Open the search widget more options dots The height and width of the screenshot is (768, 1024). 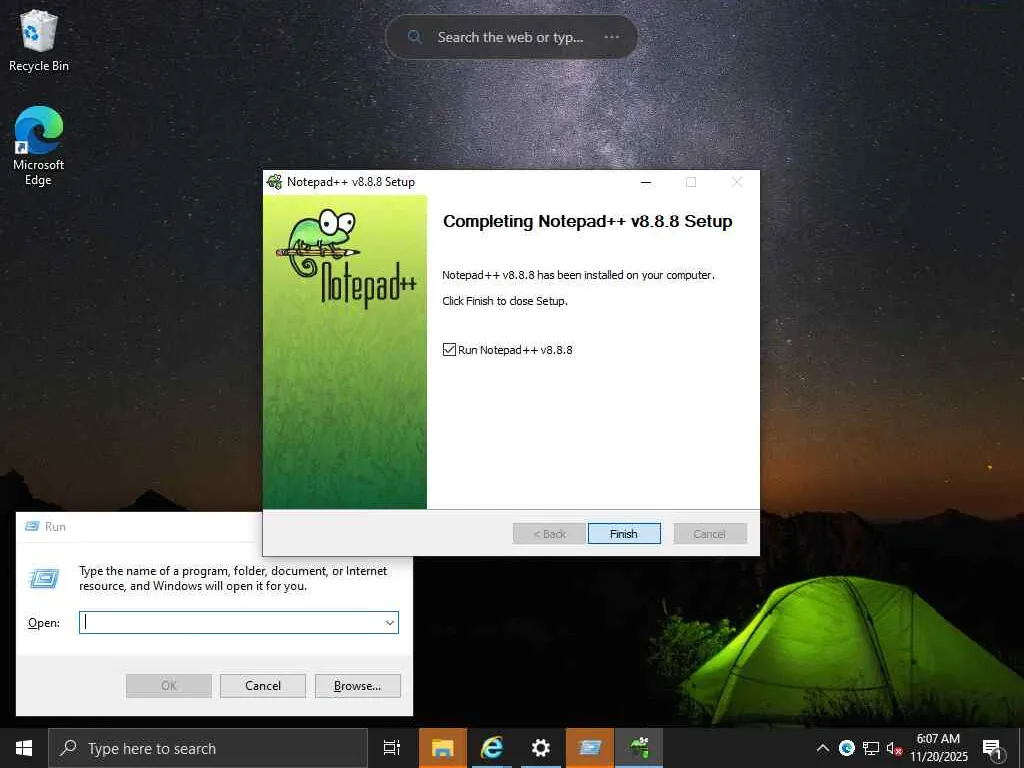pos(612,37)
